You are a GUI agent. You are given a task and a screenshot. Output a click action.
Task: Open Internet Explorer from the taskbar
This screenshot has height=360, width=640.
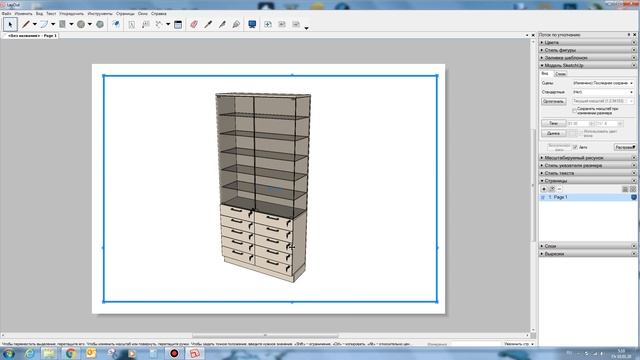pos(29,353)
